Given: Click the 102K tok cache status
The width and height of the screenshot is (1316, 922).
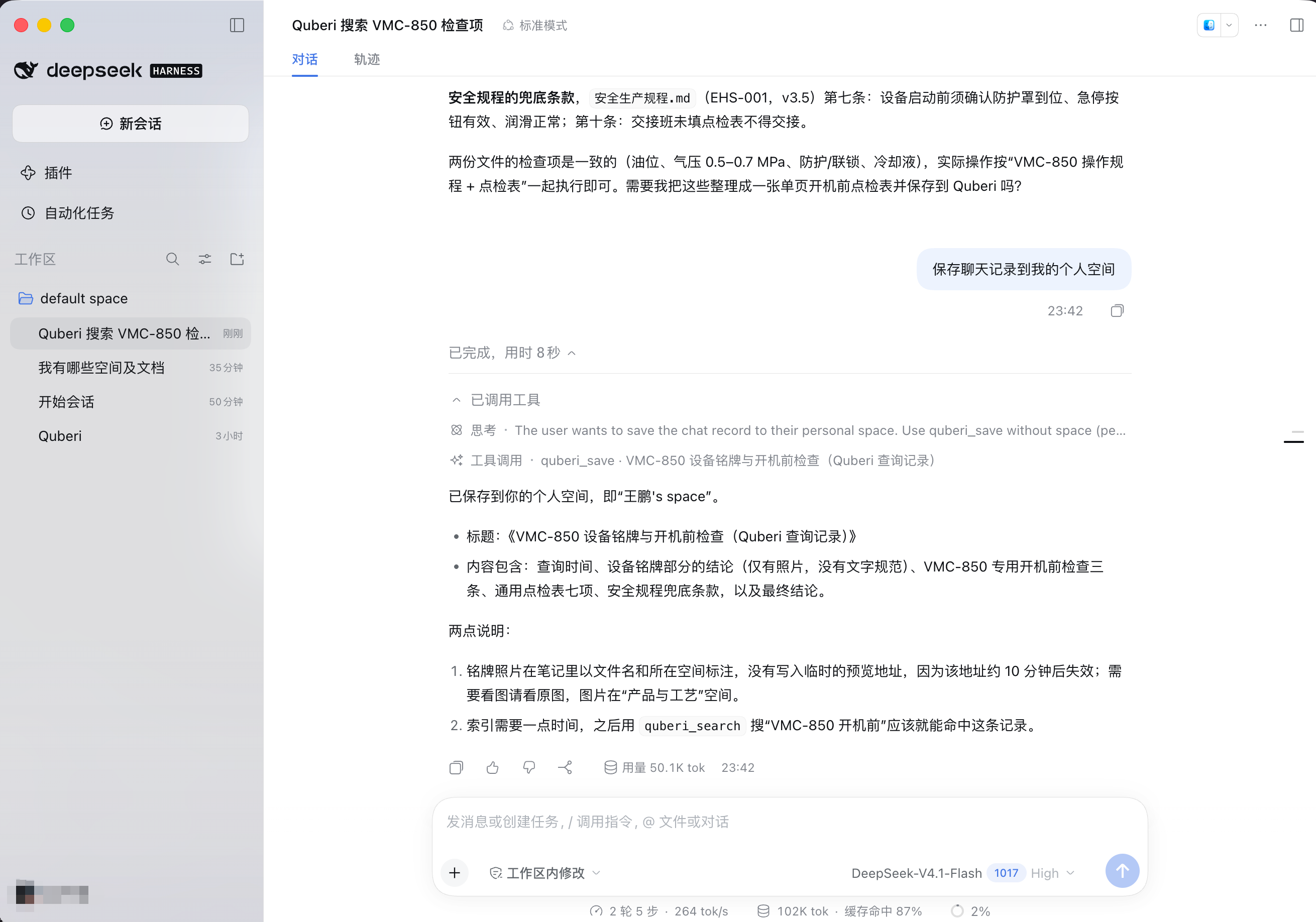Looking at the screenshot, I should [x=839, y=911].
